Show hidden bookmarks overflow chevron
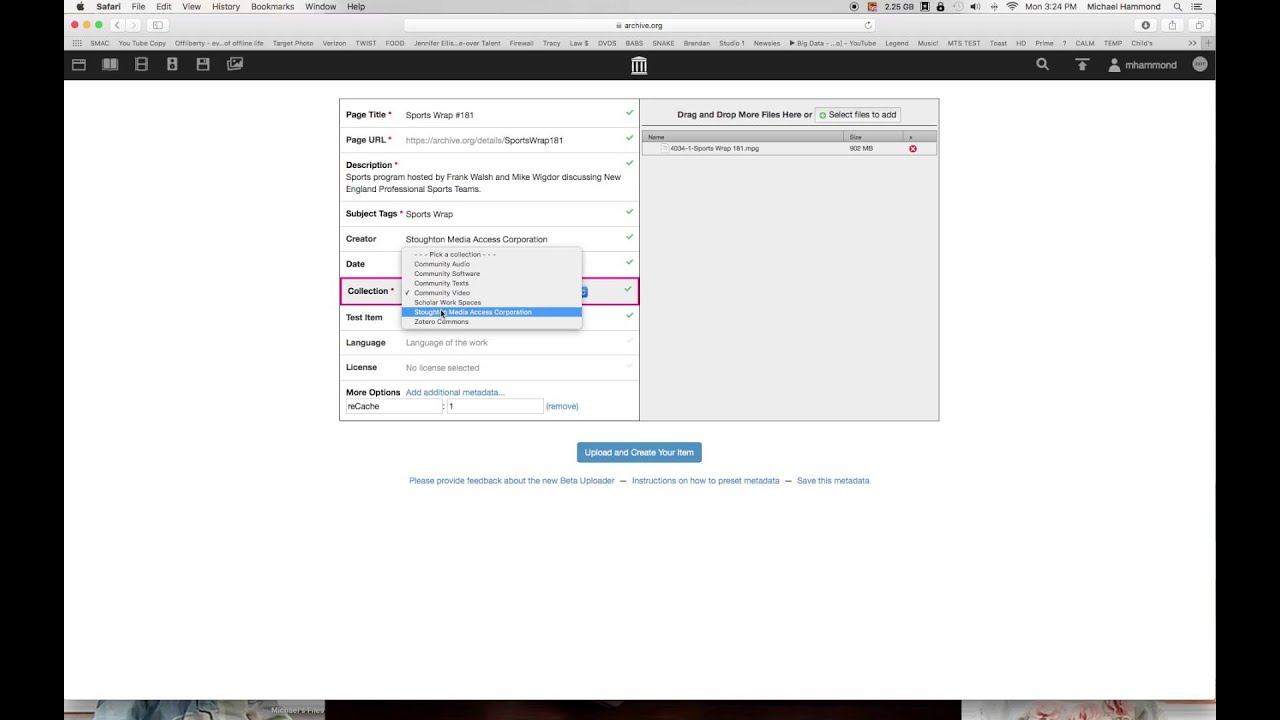 click(1192, 43)
